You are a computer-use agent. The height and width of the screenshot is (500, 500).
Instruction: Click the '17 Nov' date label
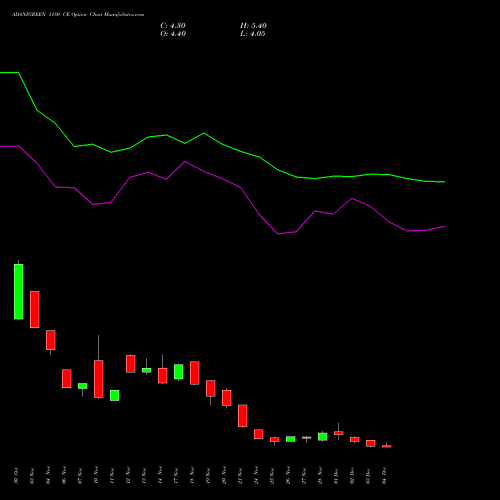coord(176,476)
